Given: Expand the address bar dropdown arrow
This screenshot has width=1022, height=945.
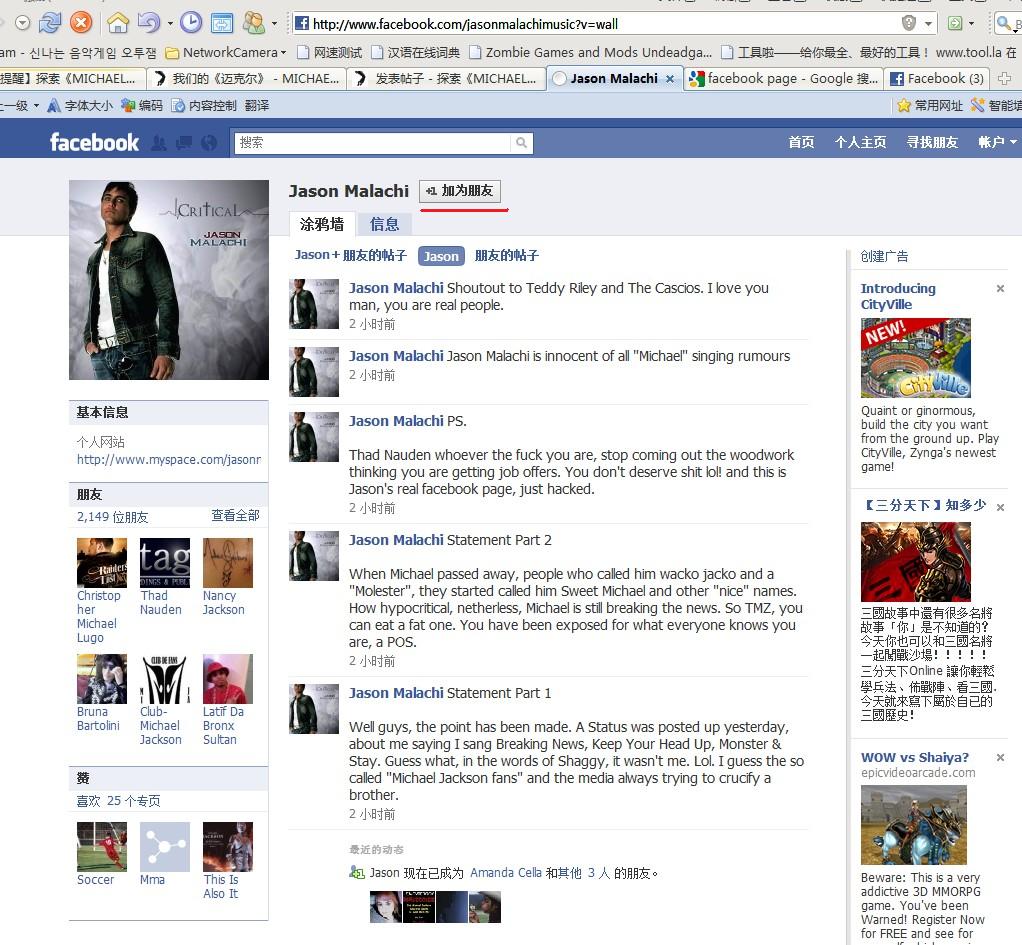Looking at the screenshot, I should 928,24.
